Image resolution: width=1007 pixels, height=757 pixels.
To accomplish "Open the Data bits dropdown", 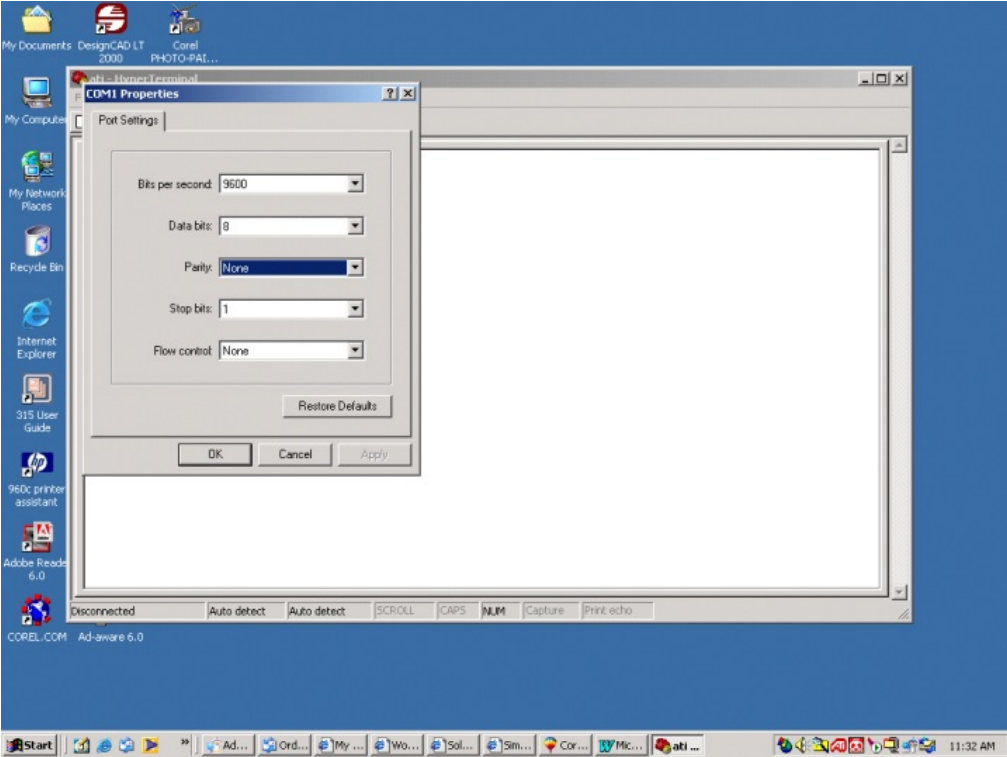I will tap(355, 226).
